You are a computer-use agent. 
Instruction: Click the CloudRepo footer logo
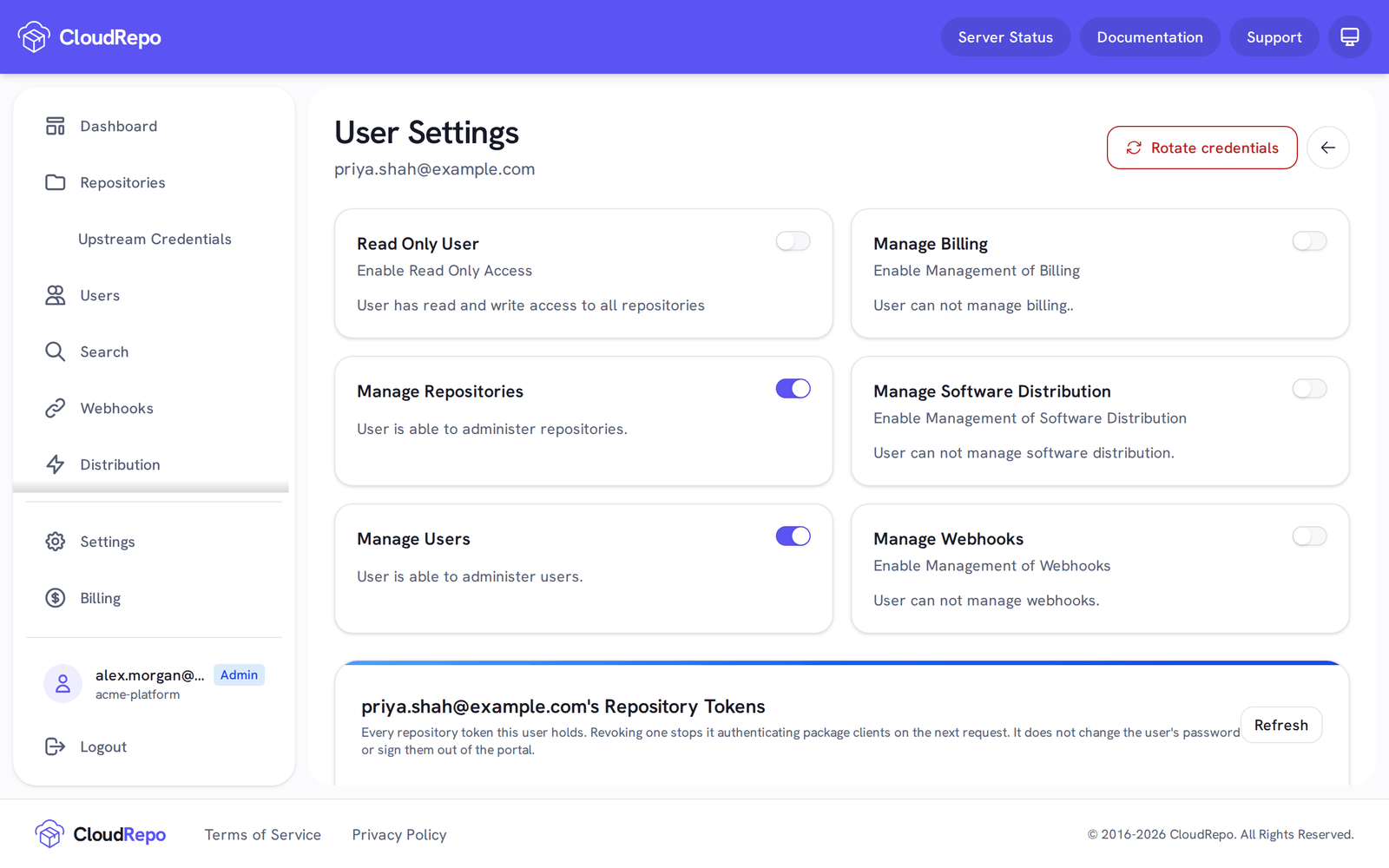[101, 834]
